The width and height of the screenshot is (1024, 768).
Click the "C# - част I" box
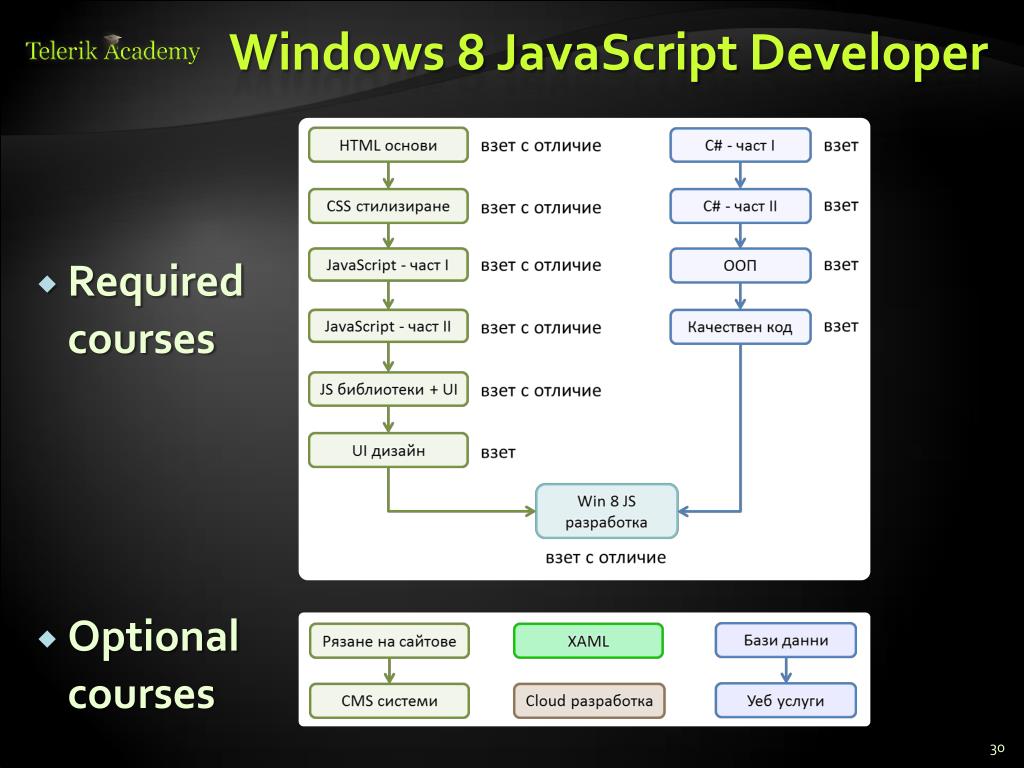740,145
